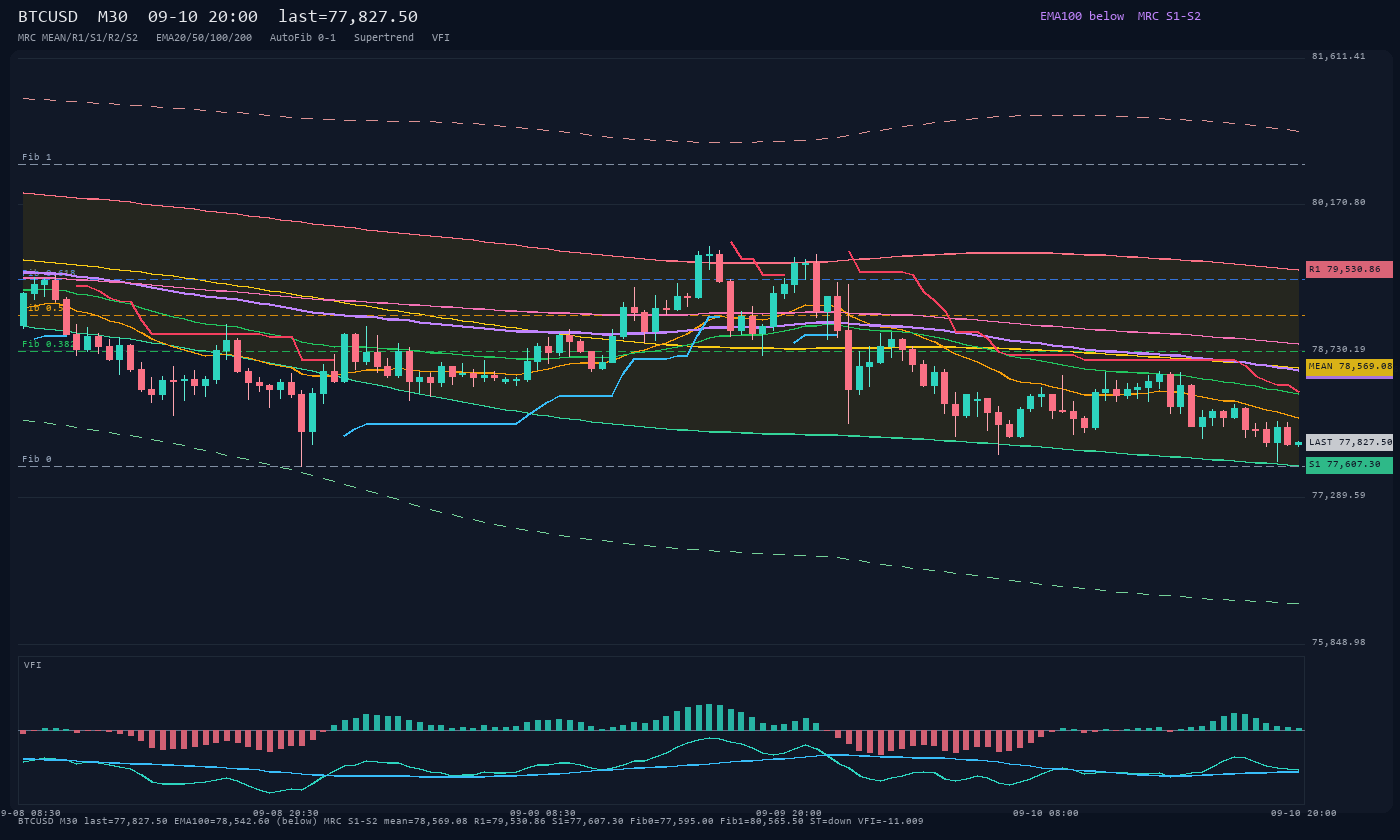The height and width of the screenshot is (840, 1400).
Task: Select the EMA20/50/100/200 legend entry
Action: 204,38
